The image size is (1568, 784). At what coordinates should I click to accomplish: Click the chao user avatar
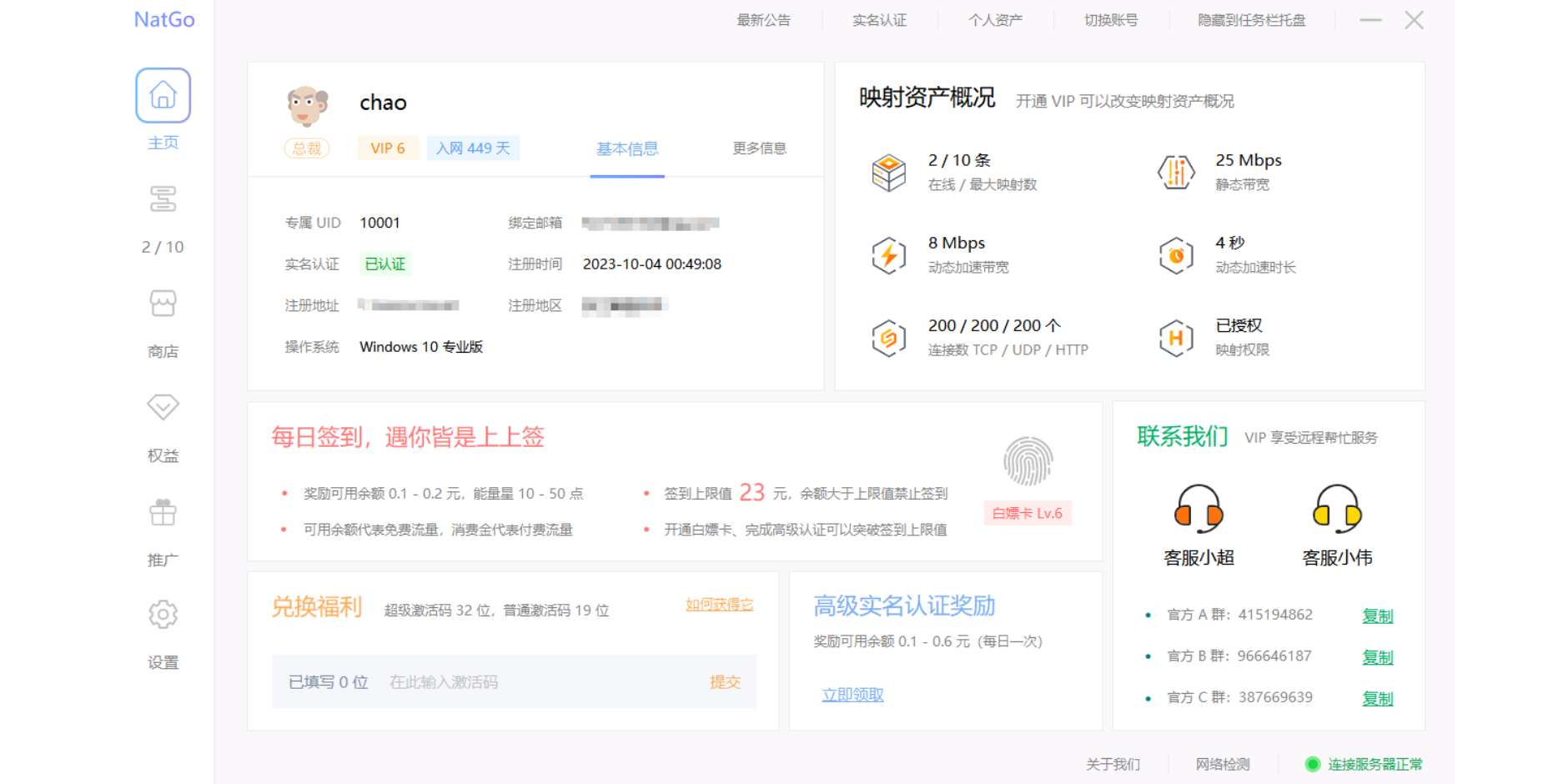point(307,106)
